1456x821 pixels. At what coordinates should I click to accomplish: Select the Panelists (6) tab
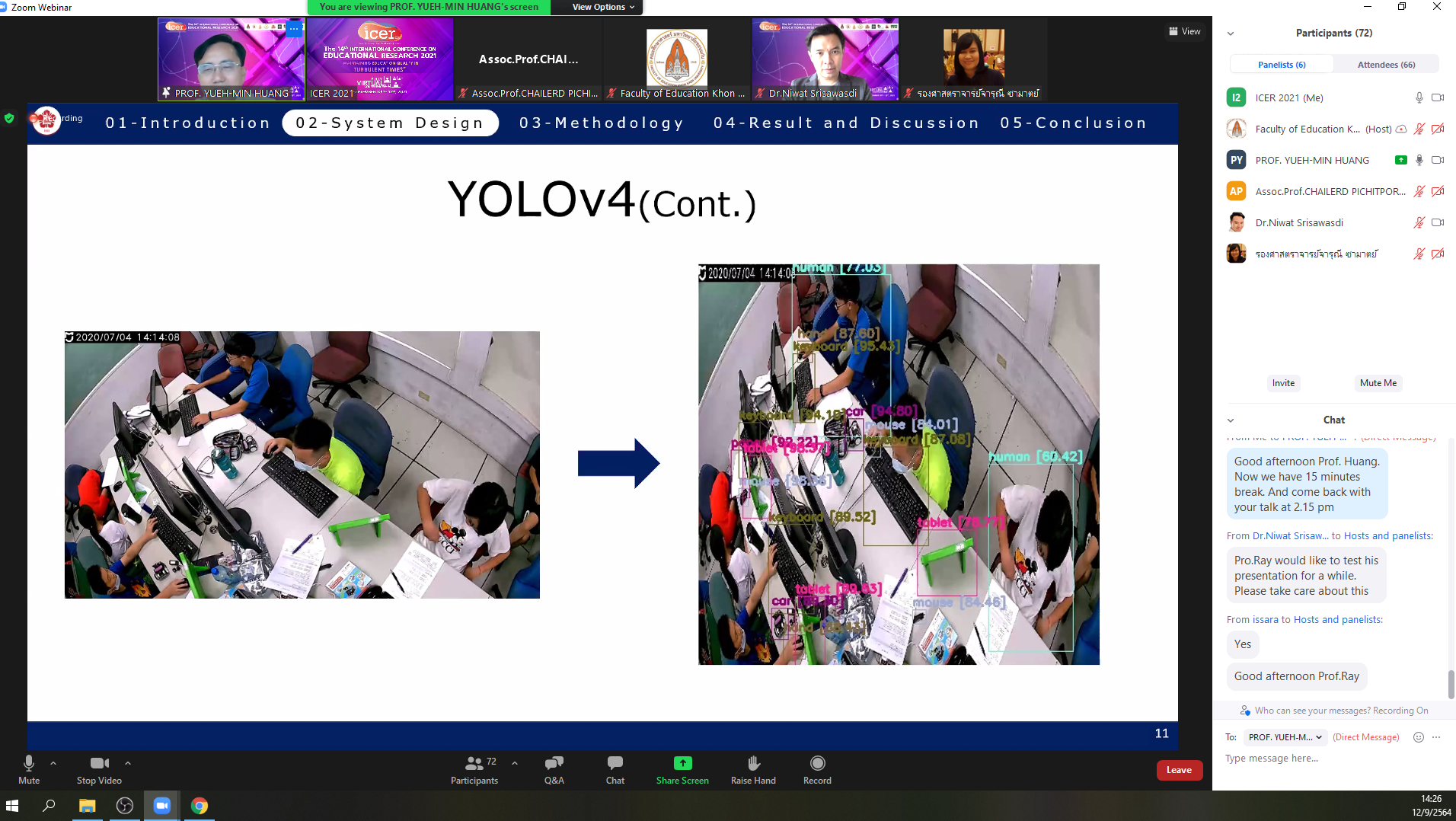tap(1282, 65)
